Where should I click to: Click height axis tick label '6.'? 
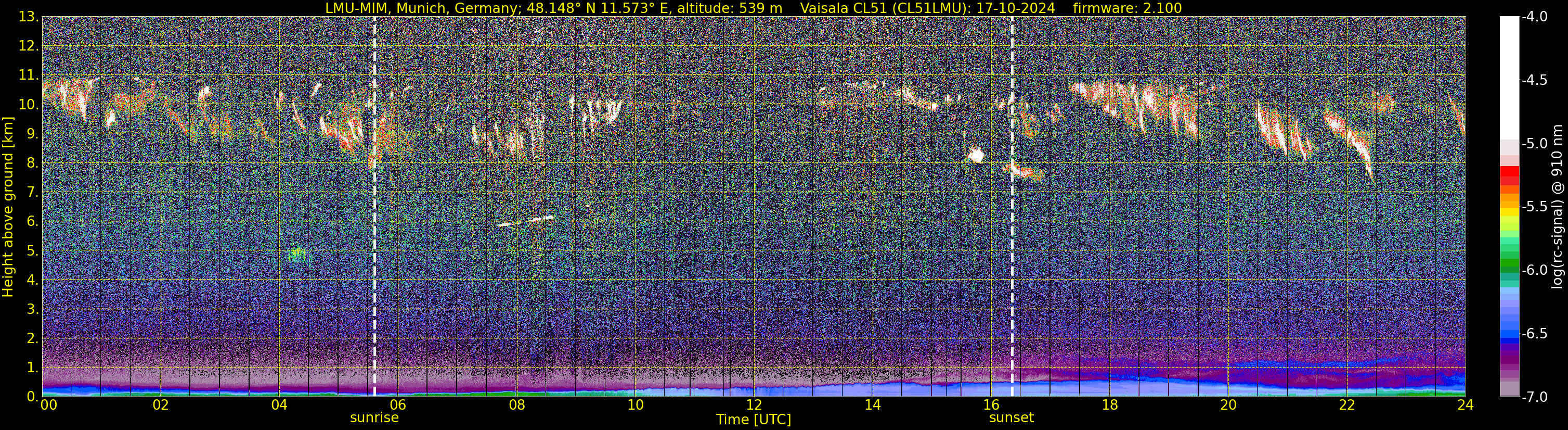pyautogui.click(x=32, y=222)
